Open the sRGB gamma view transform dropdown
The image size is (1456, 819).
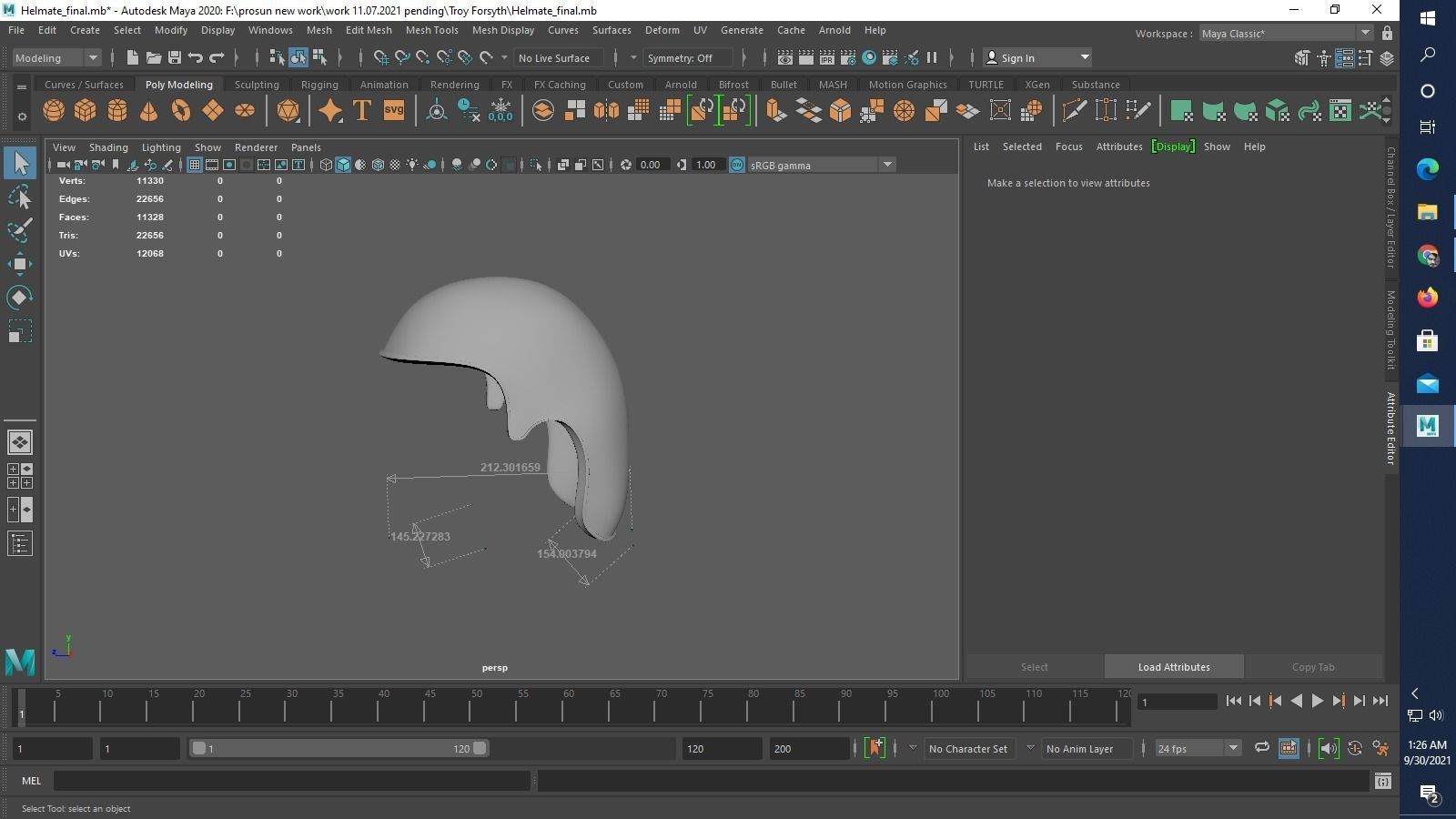pos(822,165)
